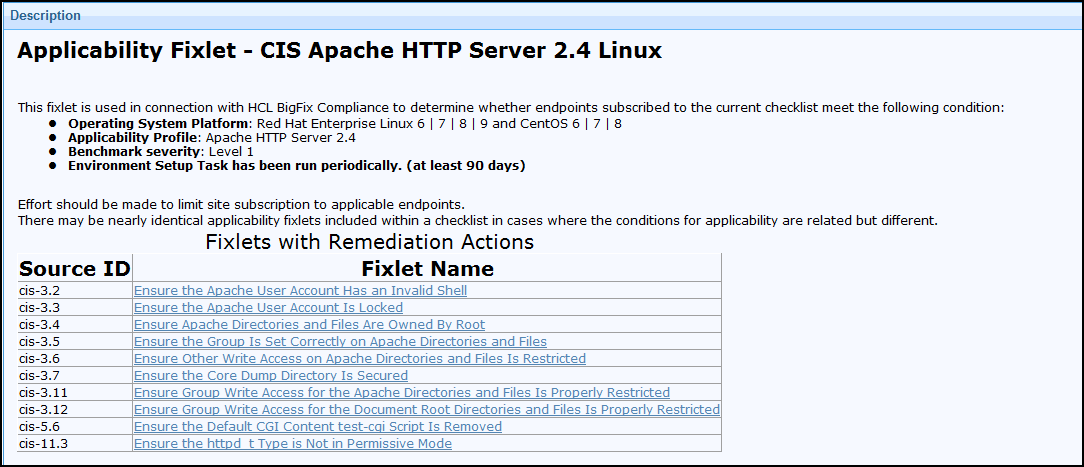Click the cis-3.11 source ID cell
This screenshot has width=1084, height=467.
click(x=75, y=392)
